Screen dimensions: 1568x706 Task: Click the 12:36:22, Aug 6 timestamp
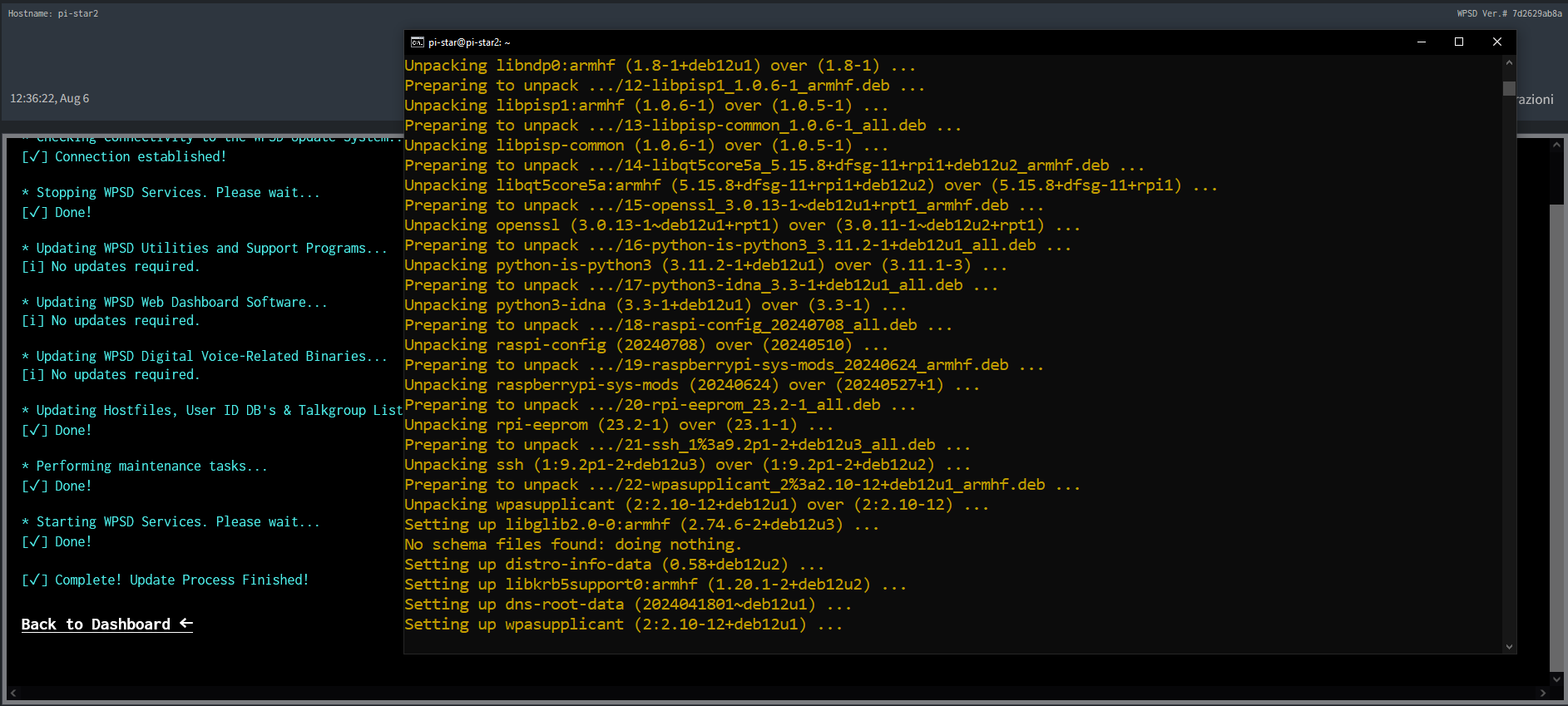(x=49, y=98)
